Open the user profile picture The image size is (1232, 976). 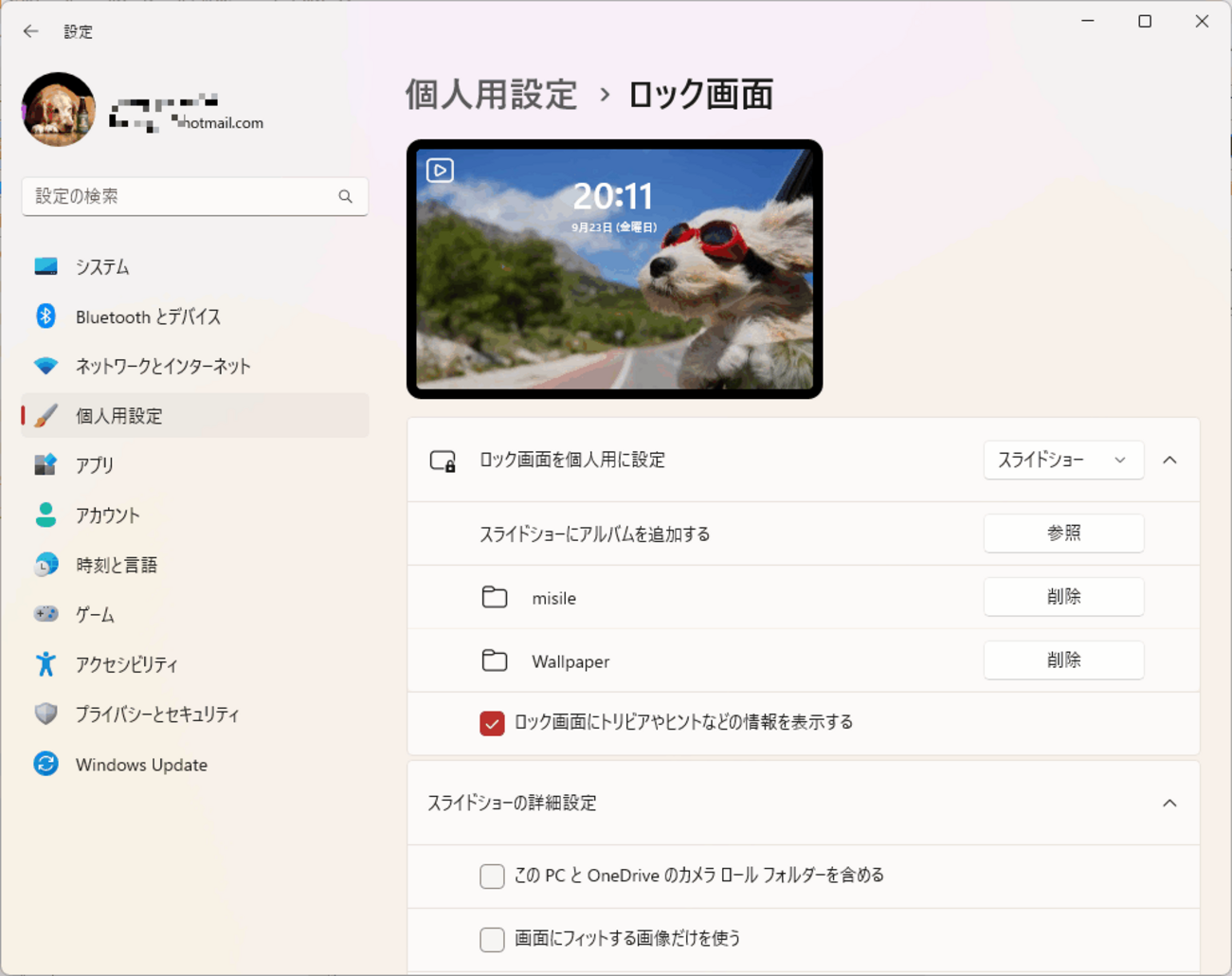pyautogui.click(x=59, y=110)
